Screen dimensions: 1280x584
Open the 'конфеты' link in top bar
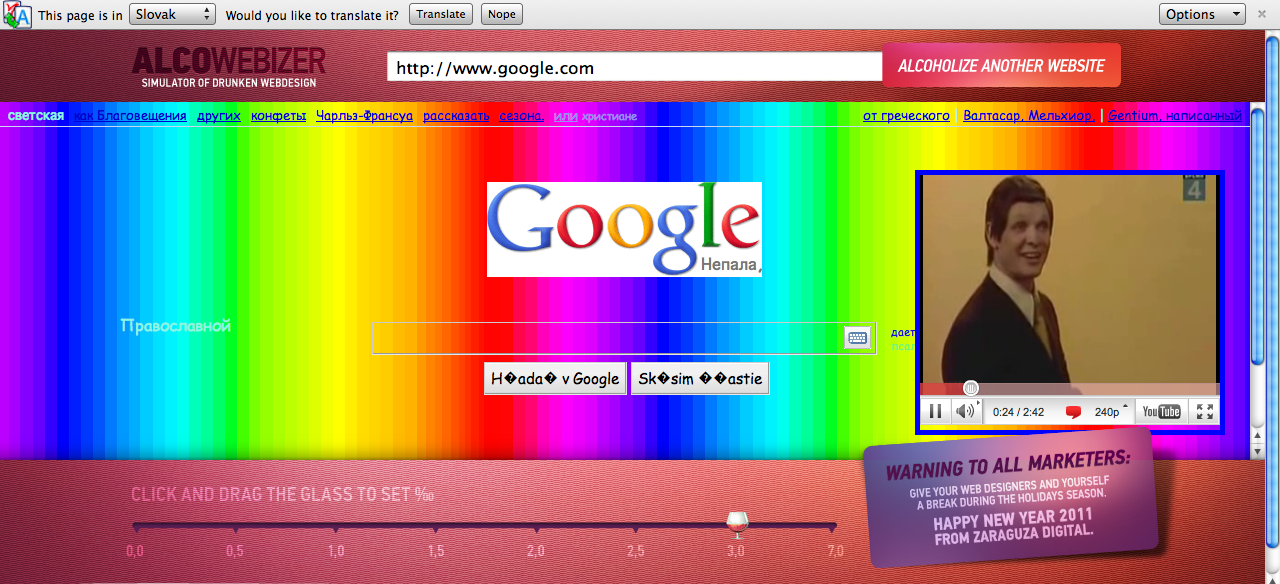(x=278, y=116)
